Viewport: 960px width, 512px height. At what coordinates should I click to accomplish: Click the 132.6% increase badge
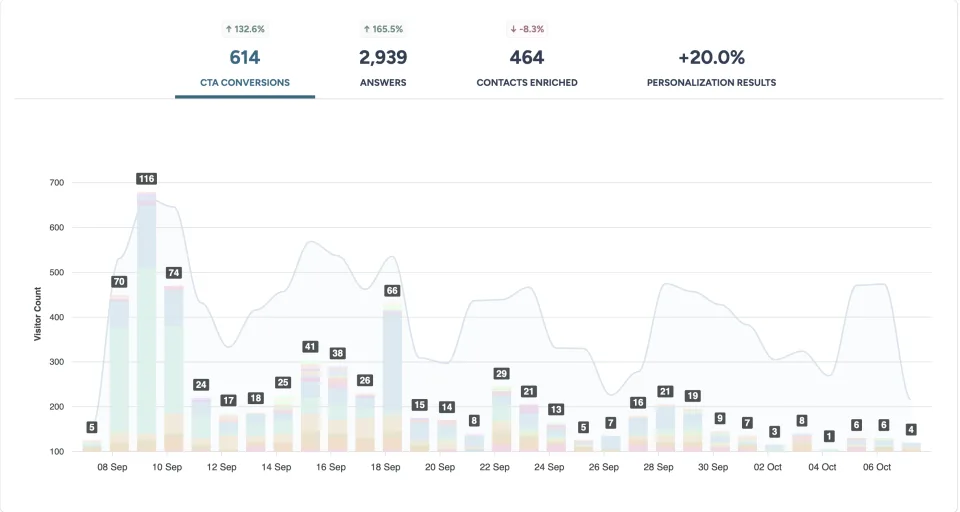click(x=245, y=29)
